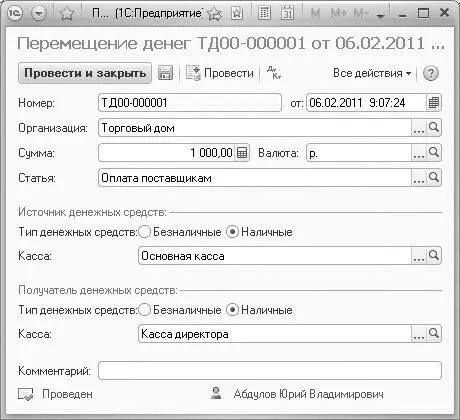Open selection list for Валюта field
Image resolution: width=460 pixels, height=420 pixels.
click(x=419, y=153)
